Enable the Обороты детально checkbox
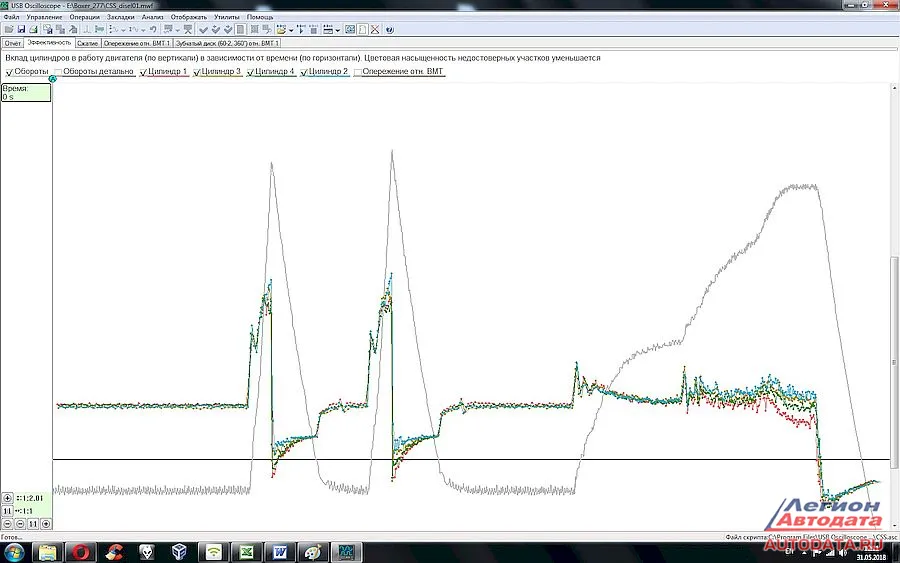 [58, 72]
